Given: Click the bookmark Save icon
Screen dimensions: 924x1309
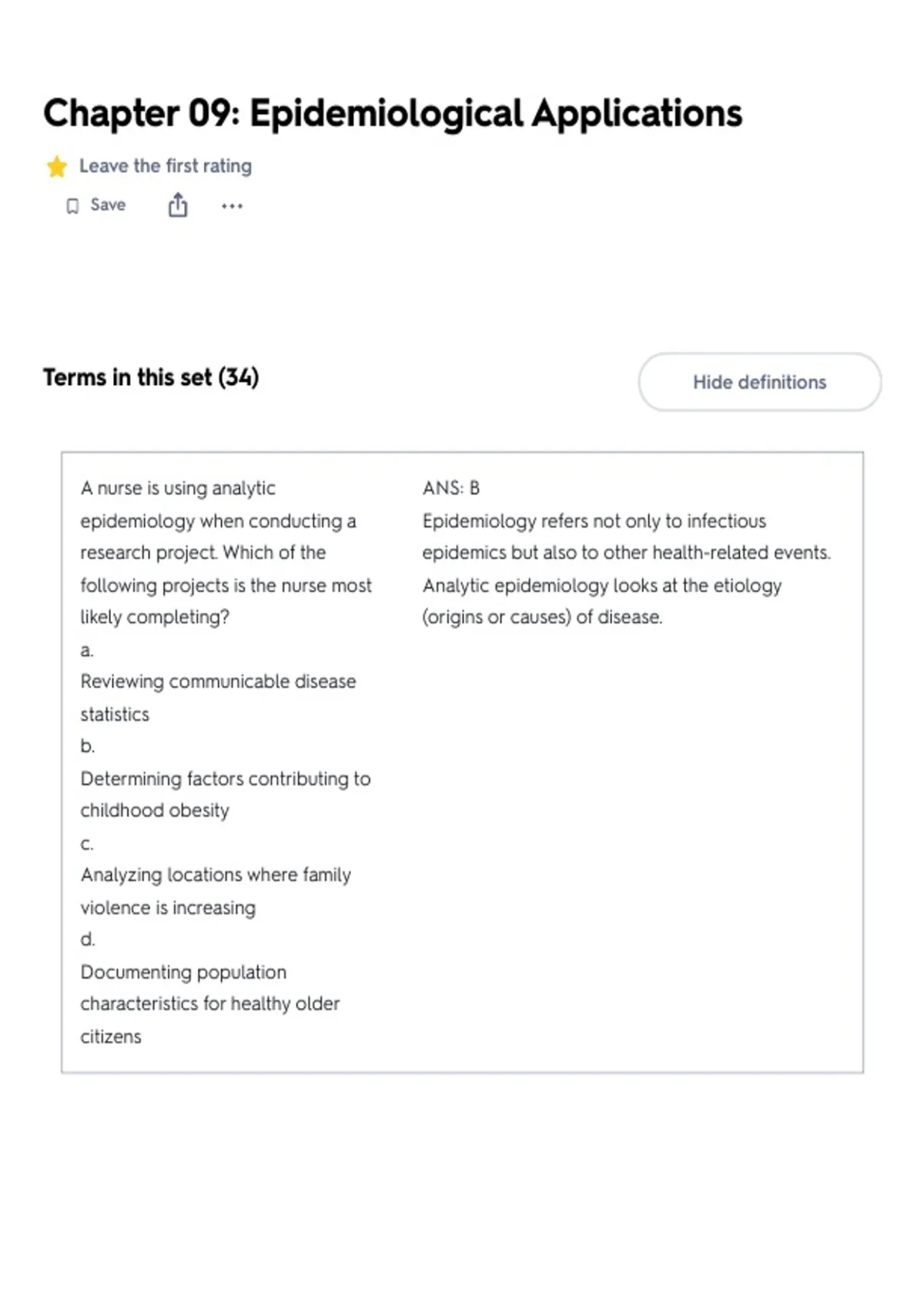Looking at the screenshot, I should point(72,206).
